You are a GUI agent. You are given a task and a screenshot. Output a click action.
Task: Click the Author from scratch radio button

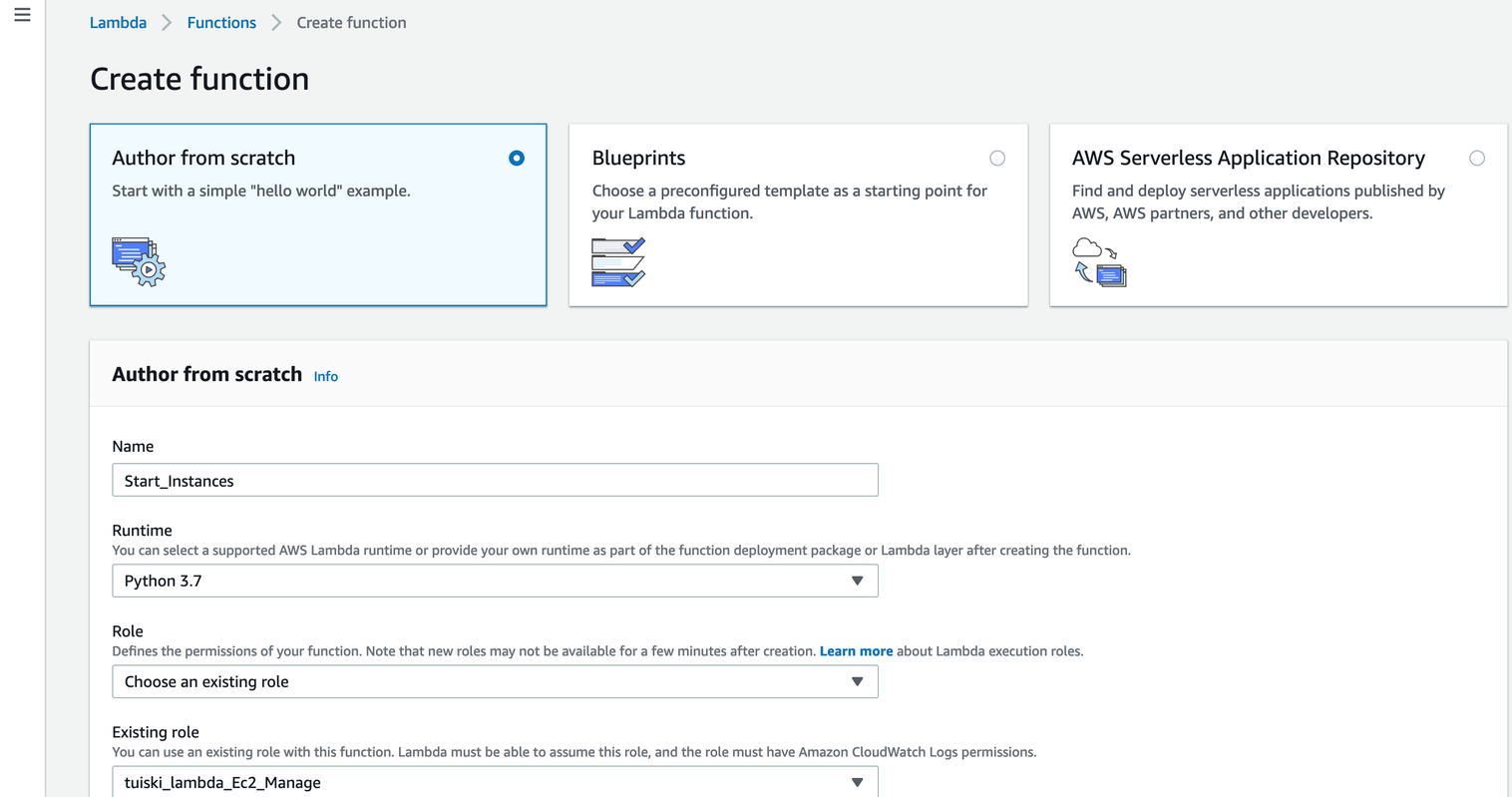517,158
